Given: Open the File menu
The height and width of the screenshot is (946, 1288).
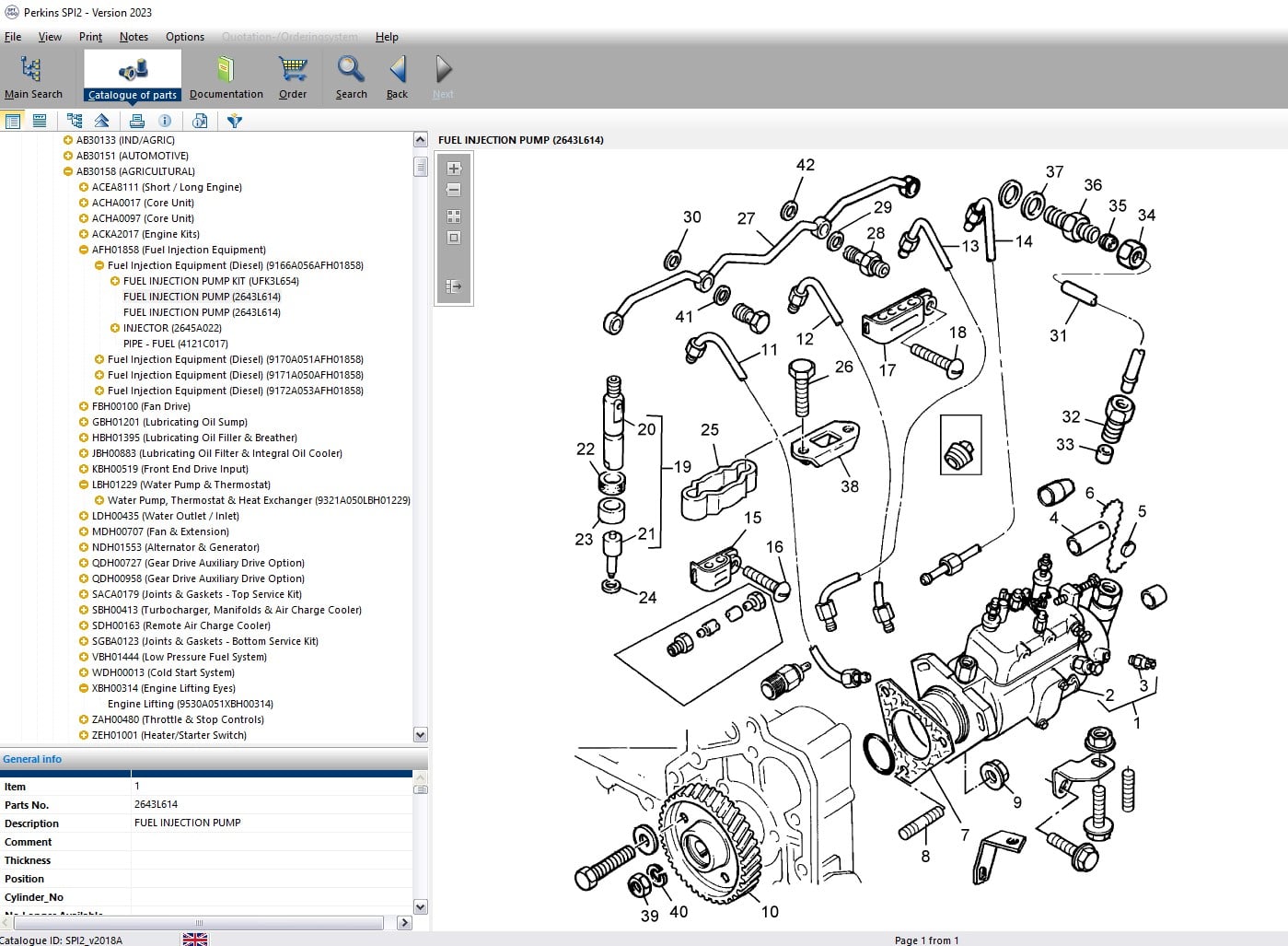Looking at the screenshot, I should coord(13,37).
